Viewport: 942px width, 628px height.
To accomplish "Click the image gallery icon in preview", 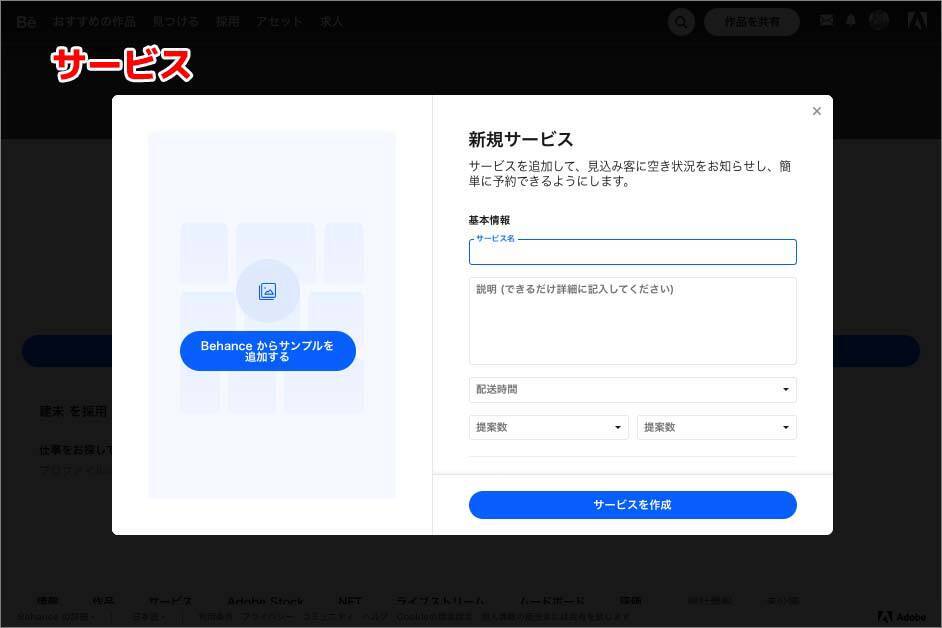I will (267, 291).
